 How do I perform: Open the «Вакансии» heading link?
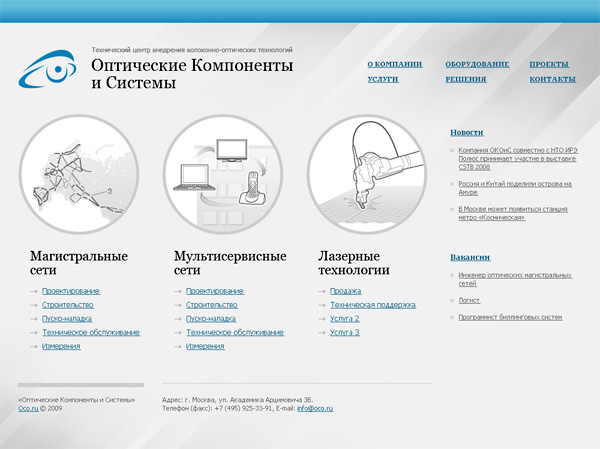coord(470,256)
